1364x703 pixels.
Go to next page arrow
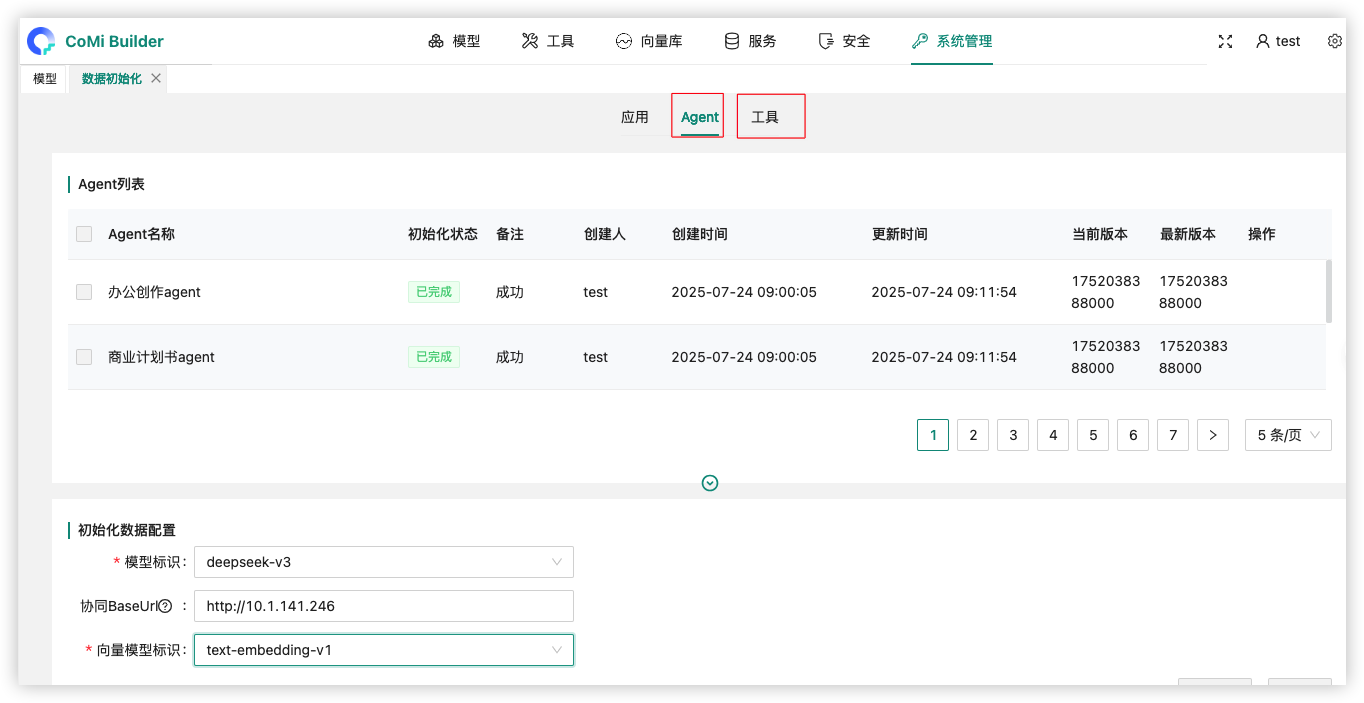tap(1212, 435)
